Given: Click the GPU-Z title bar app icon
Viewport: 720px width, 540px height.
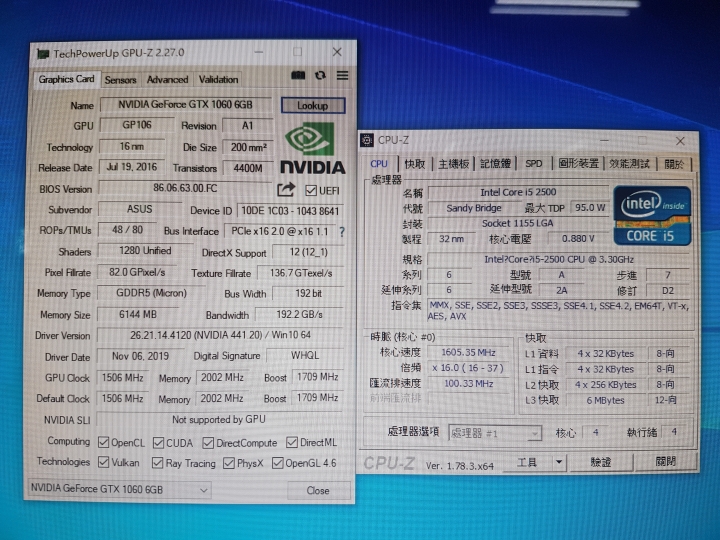Looking at the screenshot, I should pyautogui.click(x=43, y=54).
